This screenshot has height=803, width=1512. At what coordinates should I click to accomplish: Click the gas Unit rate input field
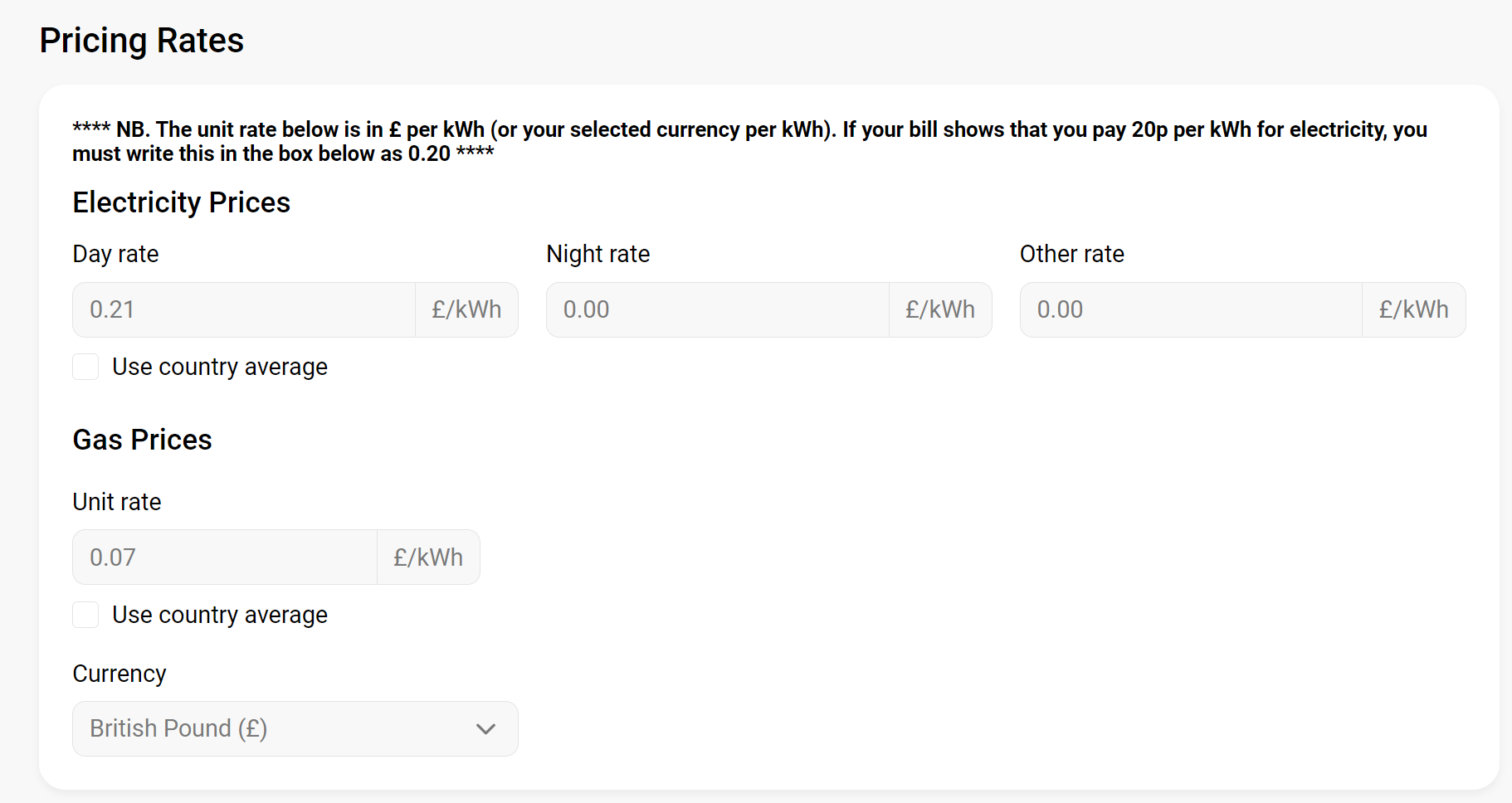click(224, 557)
